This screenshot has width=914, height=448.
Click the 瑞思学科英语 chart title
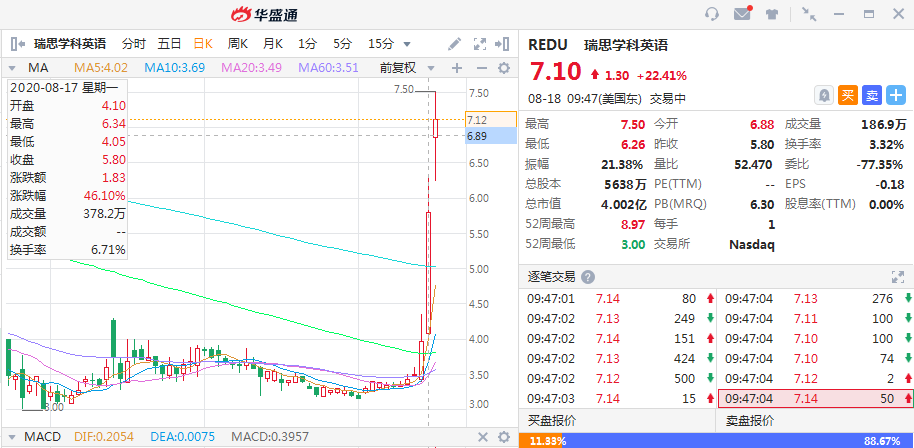pos(70,44)
